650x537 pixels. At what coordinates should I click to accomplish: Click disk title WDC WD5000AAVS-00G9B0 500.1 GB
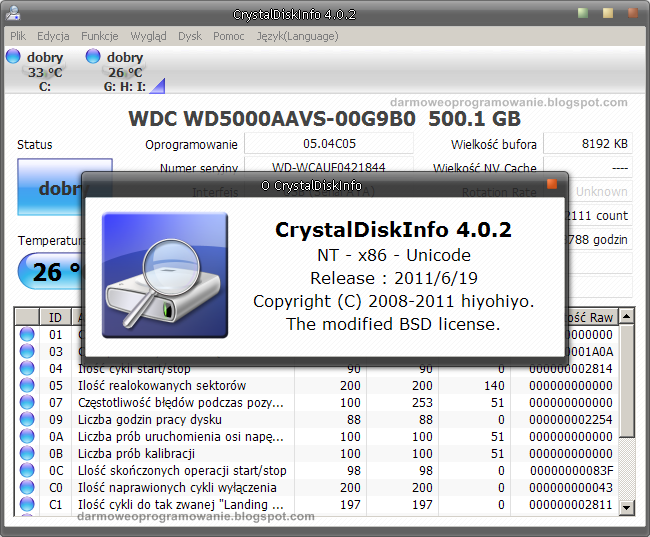tap(325, 119)
